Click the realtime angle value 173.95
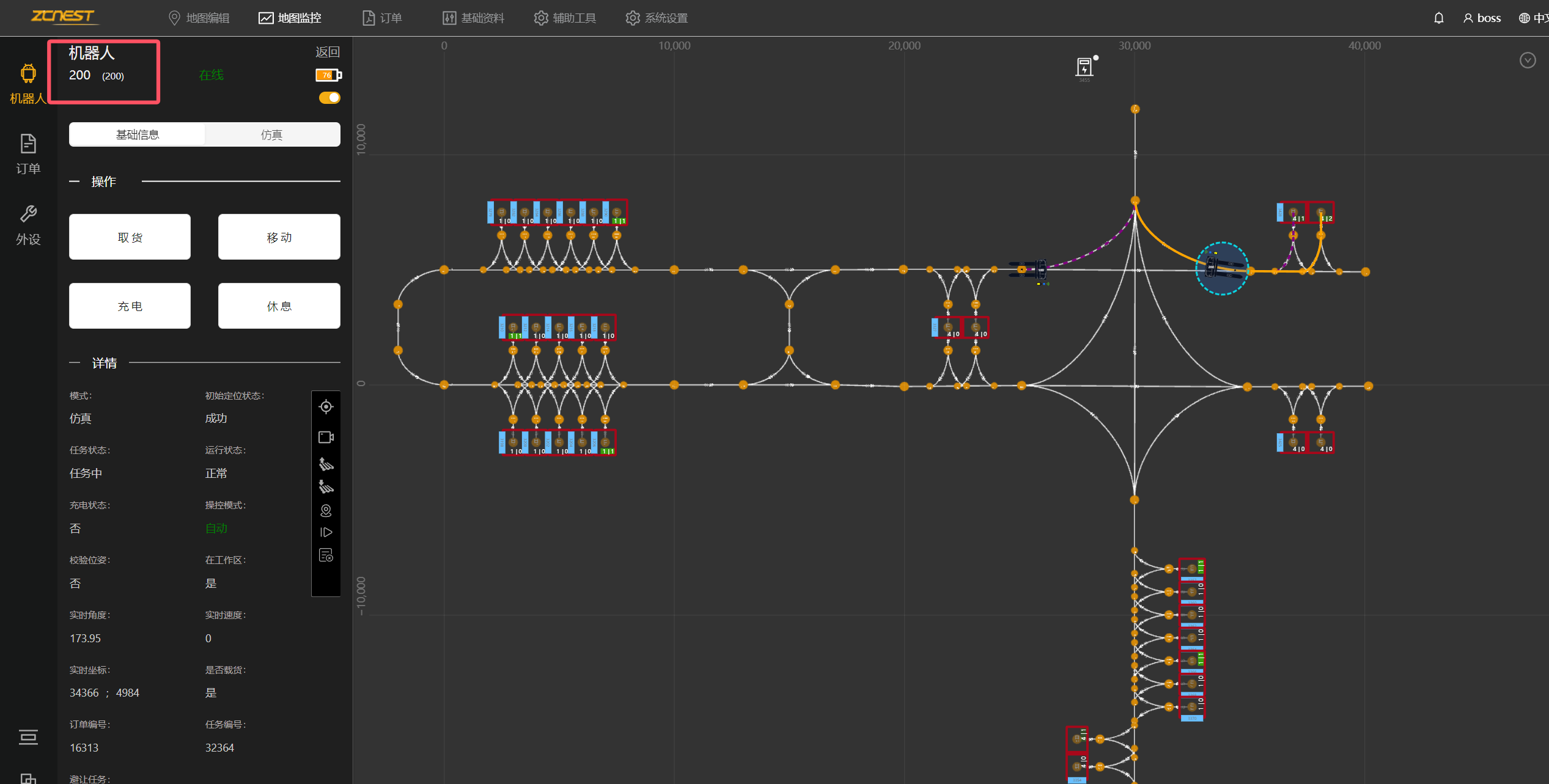 pos(86,639)
